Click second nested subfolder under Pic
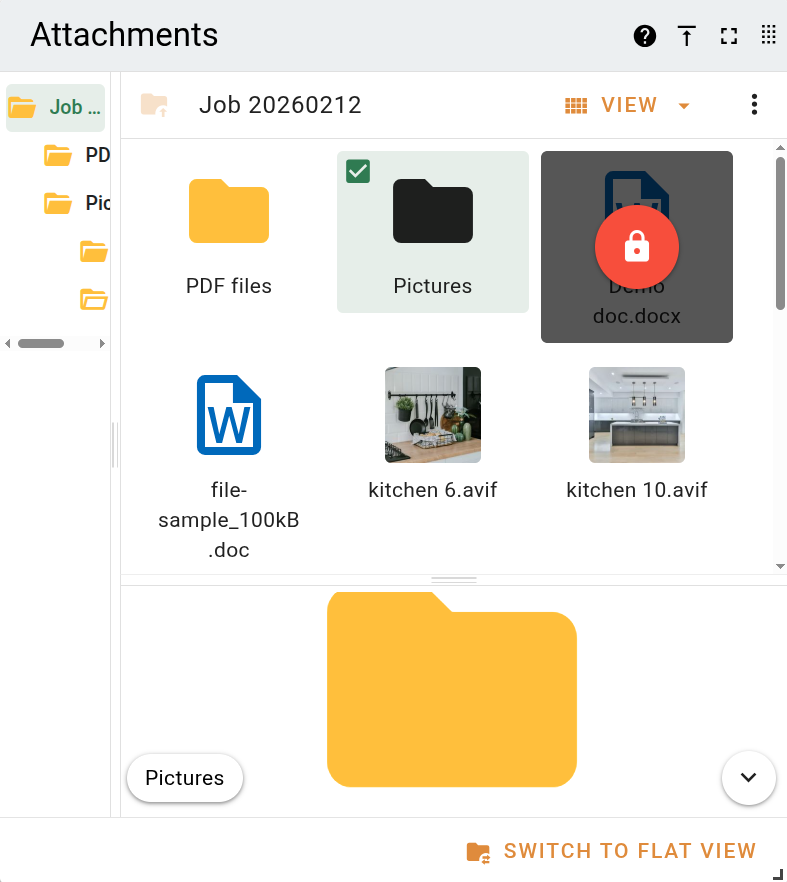This screenshot has width=787, height=882. pyautogui.click(x=93, y=299)
